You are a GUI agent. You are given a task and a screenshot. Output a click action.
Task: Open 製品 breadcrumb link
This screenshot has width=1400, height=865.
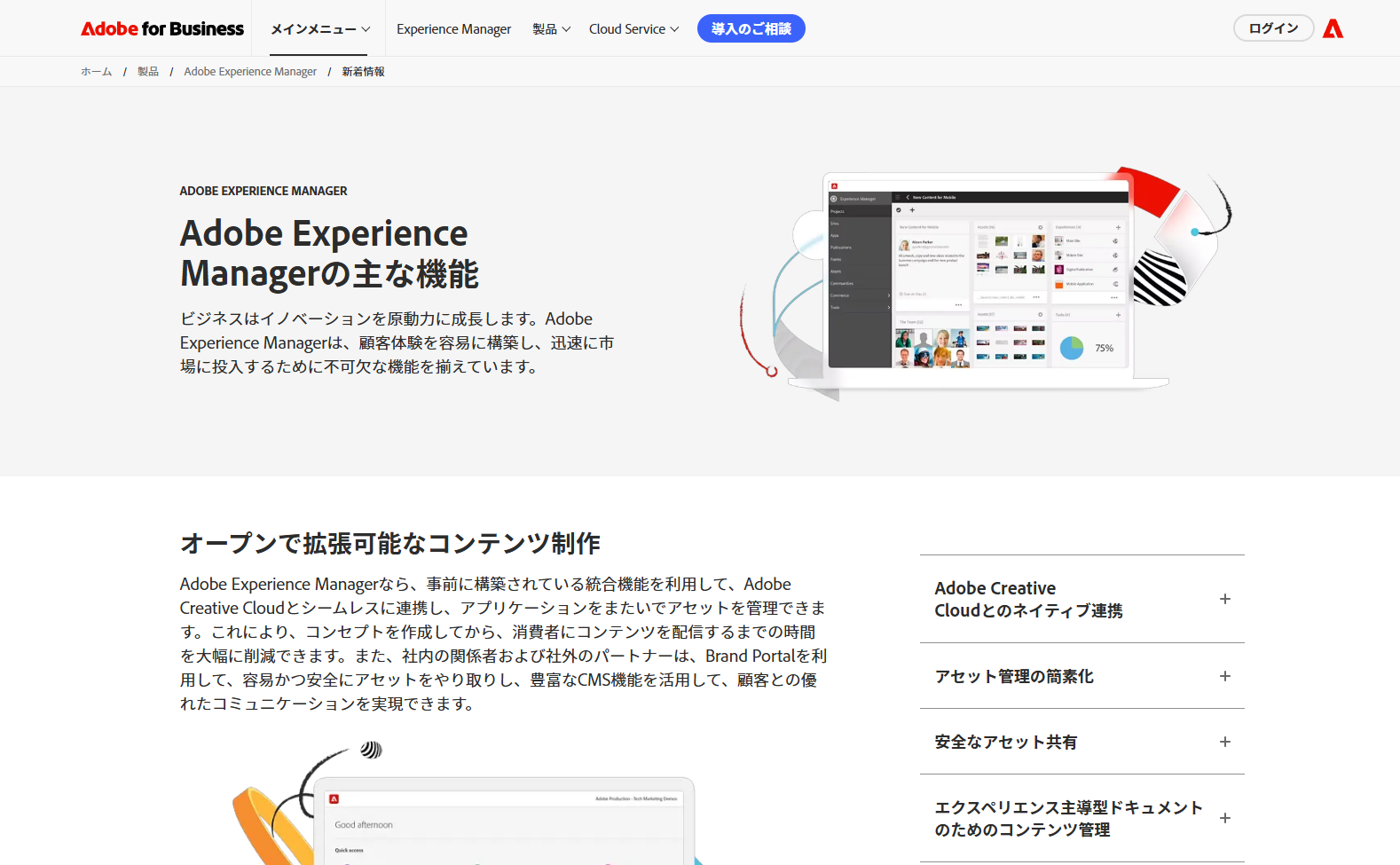pos(148,72)
